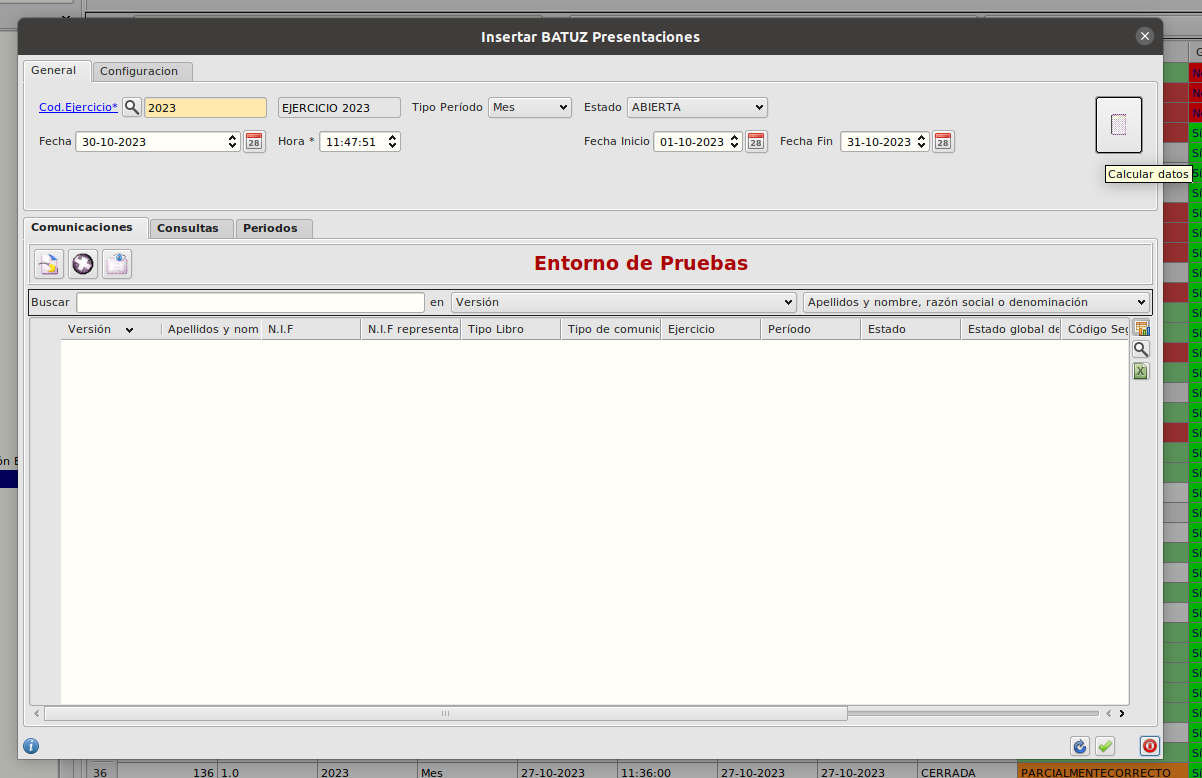This screenshot has height=778, width=1202.
Task: Open the Tipo Período dropdown
Action: (530, 107)
